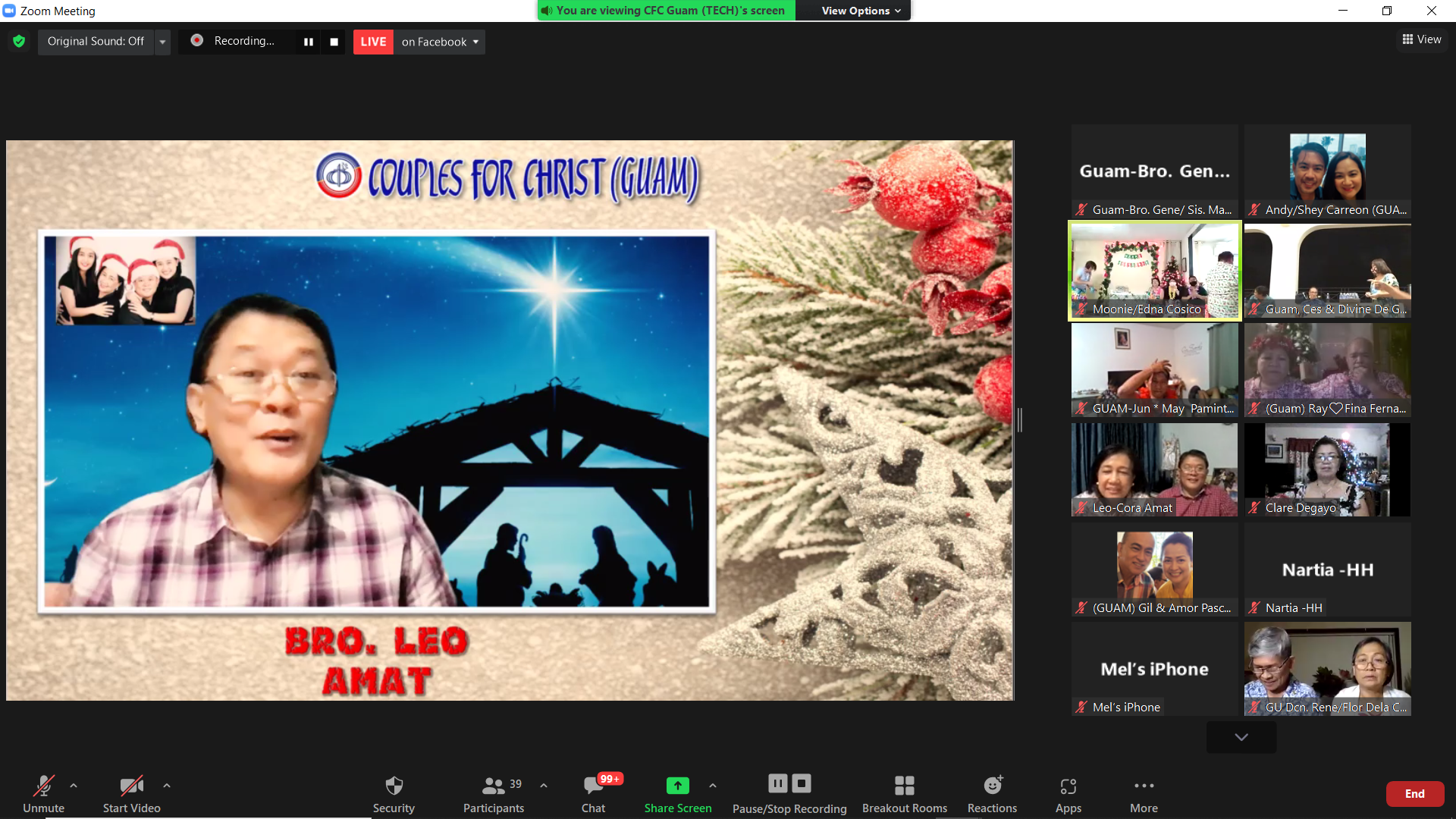Viewport: 1456px width, 819px height.
Task: Click muted mic icon on Guam-Bro. Gene
Action: (x=1081, y=210)
